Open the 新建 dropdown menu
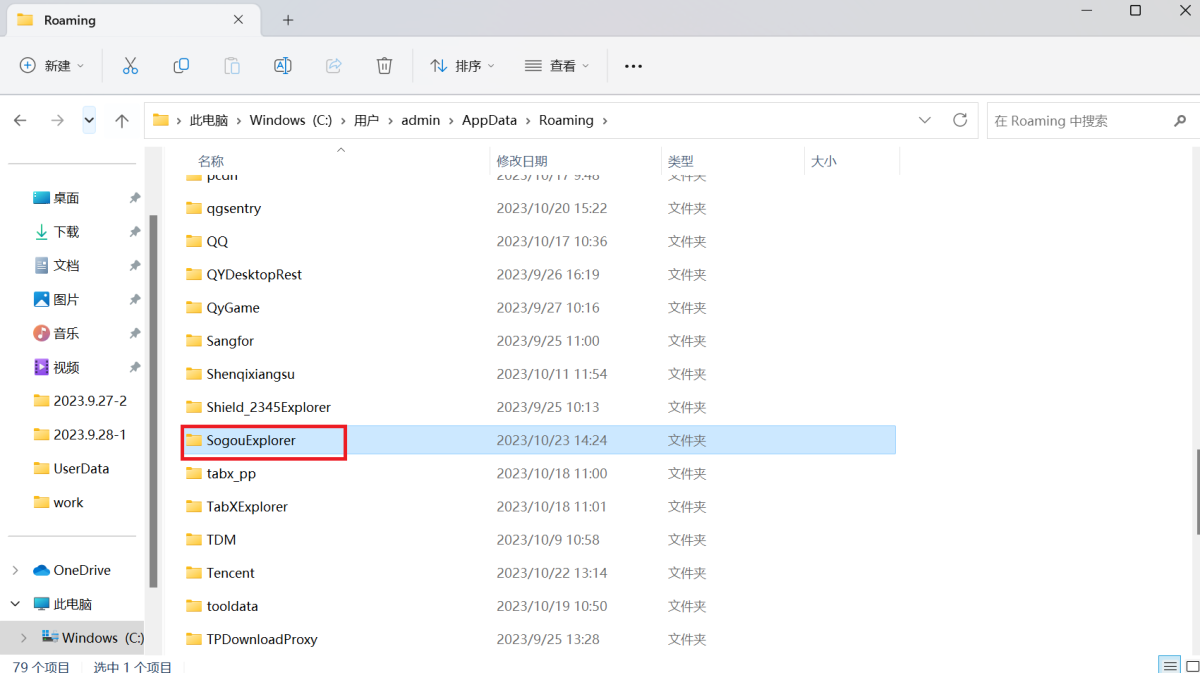 (52, 66)
